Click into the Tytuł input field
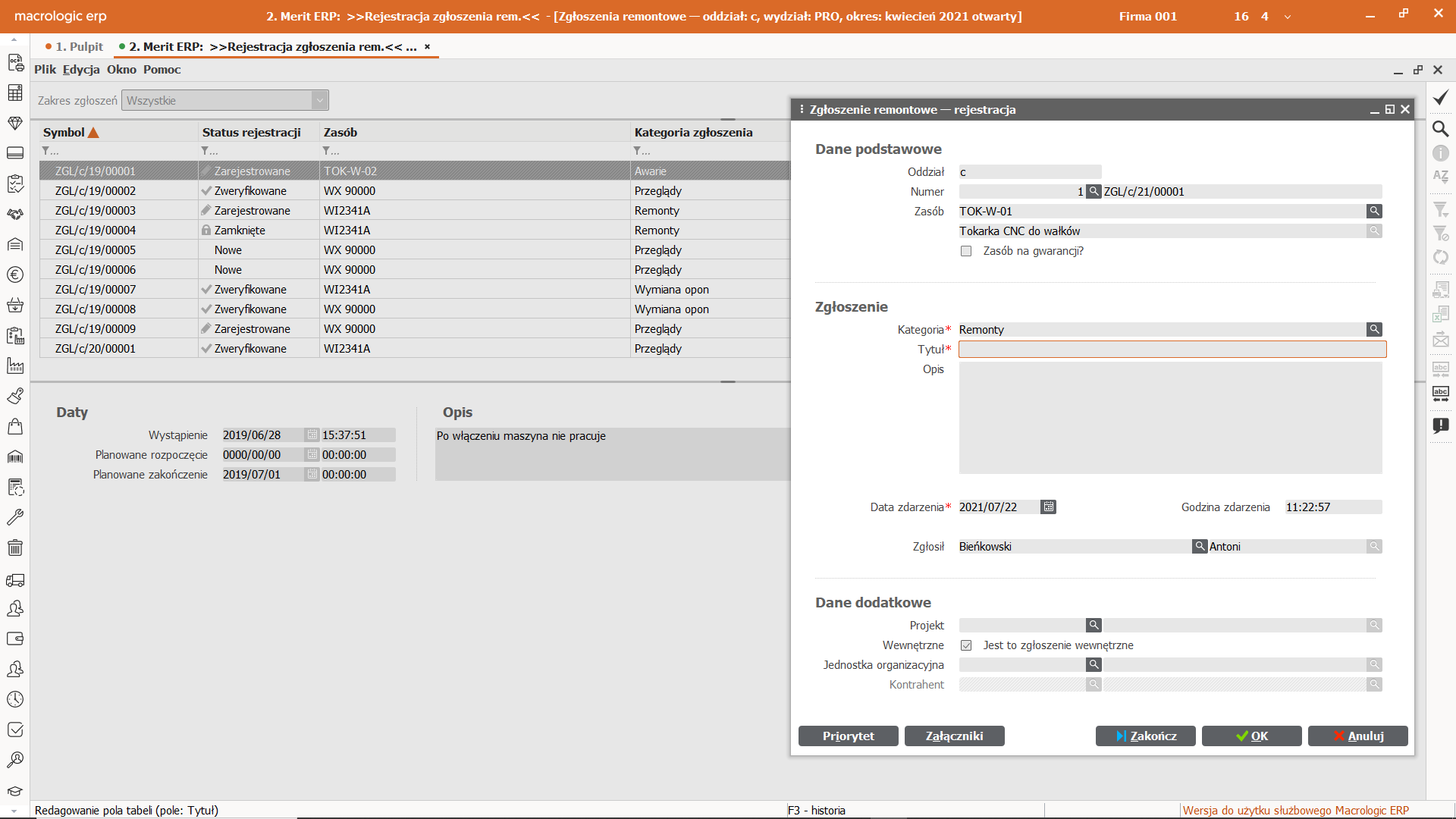 coord(1172,349)
